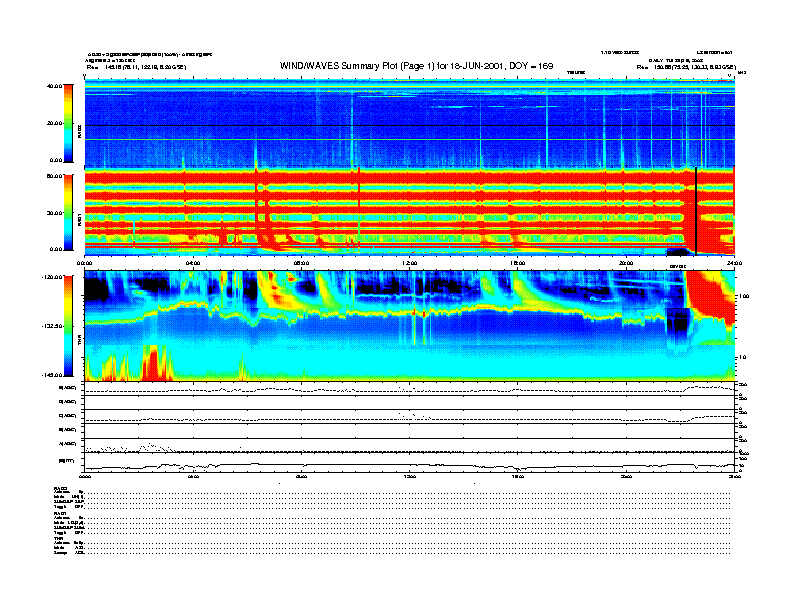This screenshot has height=612, width=792.
Task: Click the -132.50 label on TNR scale
Action: (53, 326)
